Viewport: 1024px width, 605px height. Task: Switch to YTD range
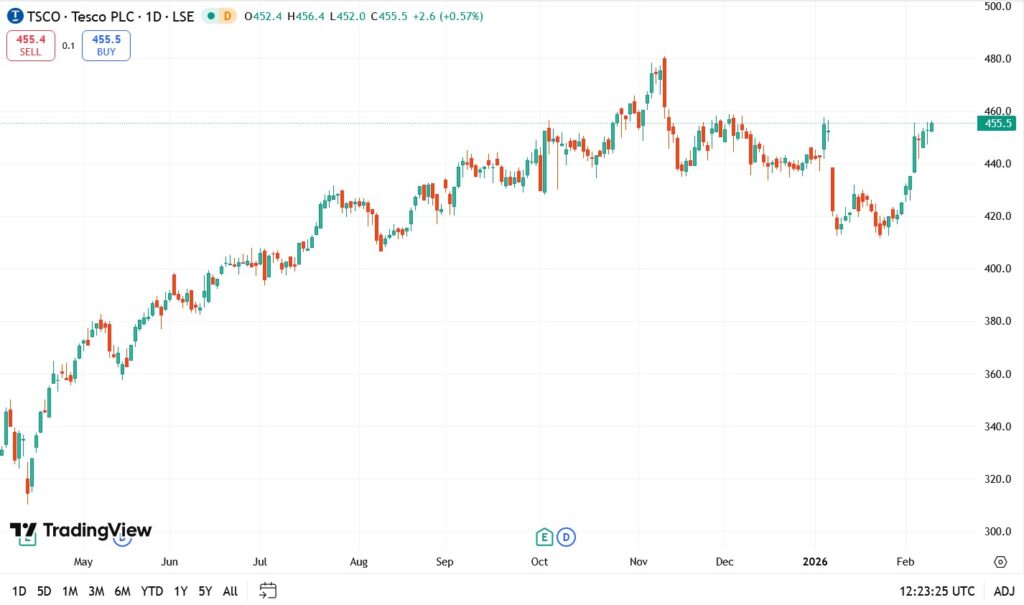pyautogui.click(x=152, y=591)
